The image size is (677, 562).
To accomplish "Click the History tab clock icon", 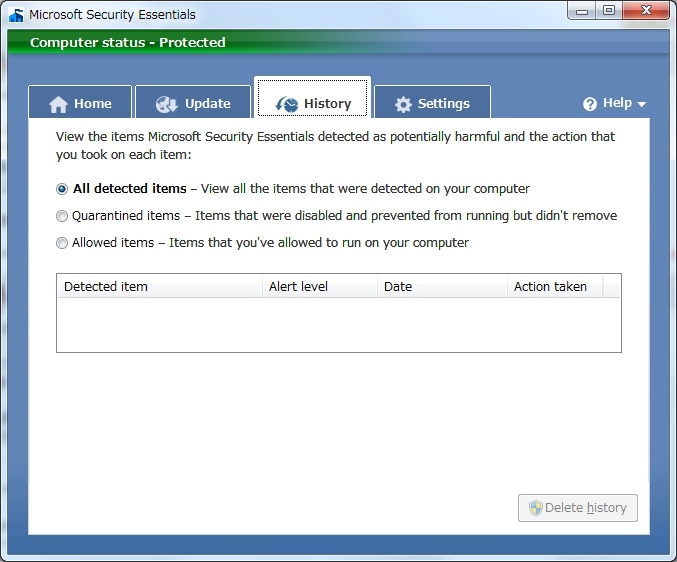I will click(x=287, y=104).
